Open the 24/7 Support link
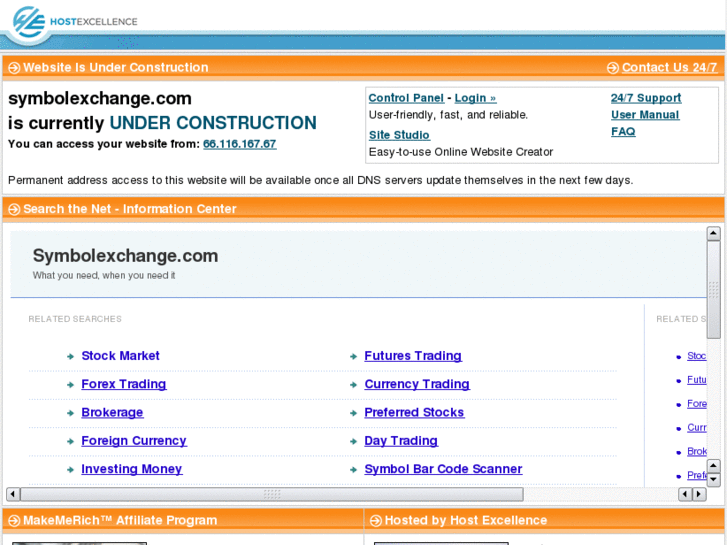Image resolution: width=727 pixels, height=545 pixels. click(646, 98)
